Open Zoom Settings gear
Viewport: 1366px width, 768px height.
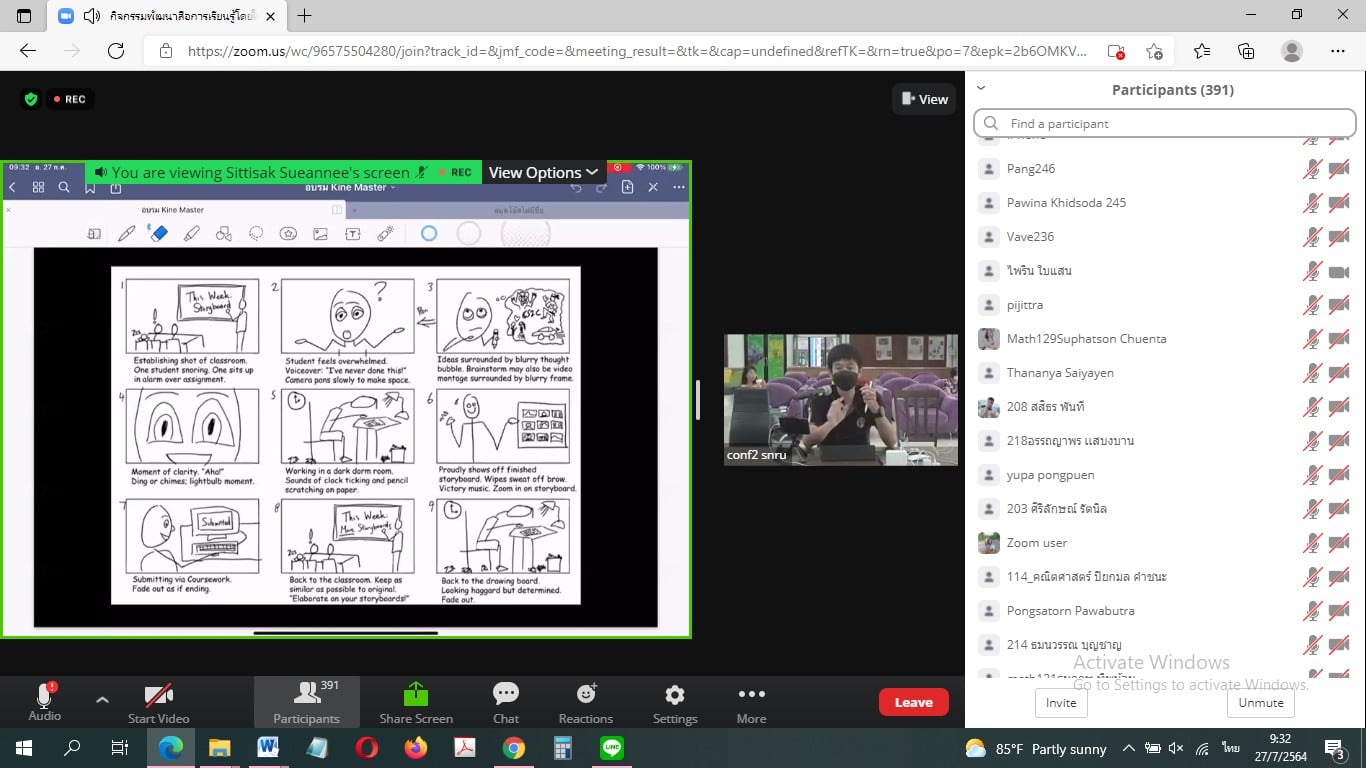pos(675,702)
